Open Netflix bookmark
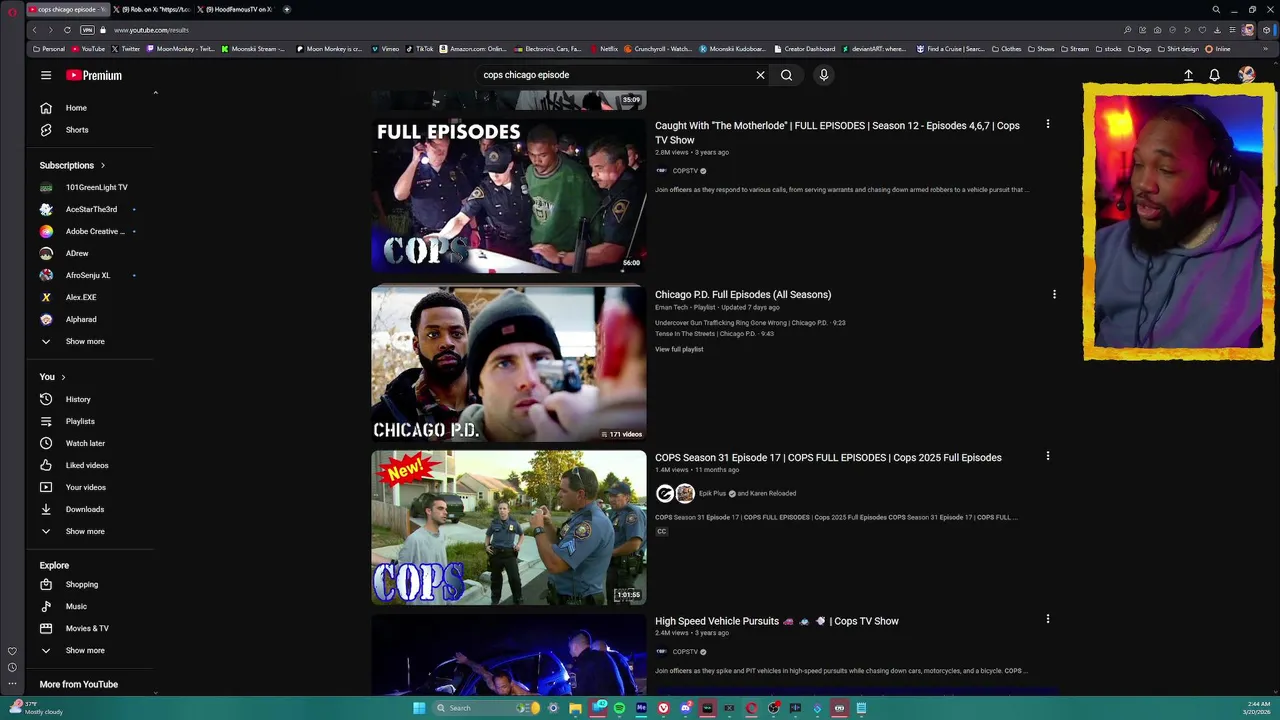Image resolution: width=1280 pixels, height=720 pixels. pos(603,49)
